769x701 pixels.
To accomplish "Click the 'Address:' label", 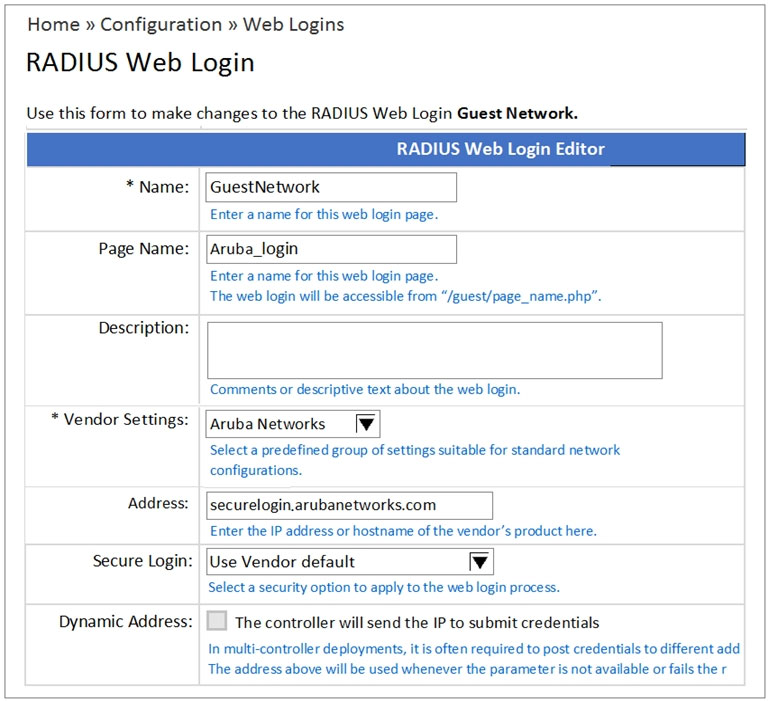I will [x=158, y=503].
